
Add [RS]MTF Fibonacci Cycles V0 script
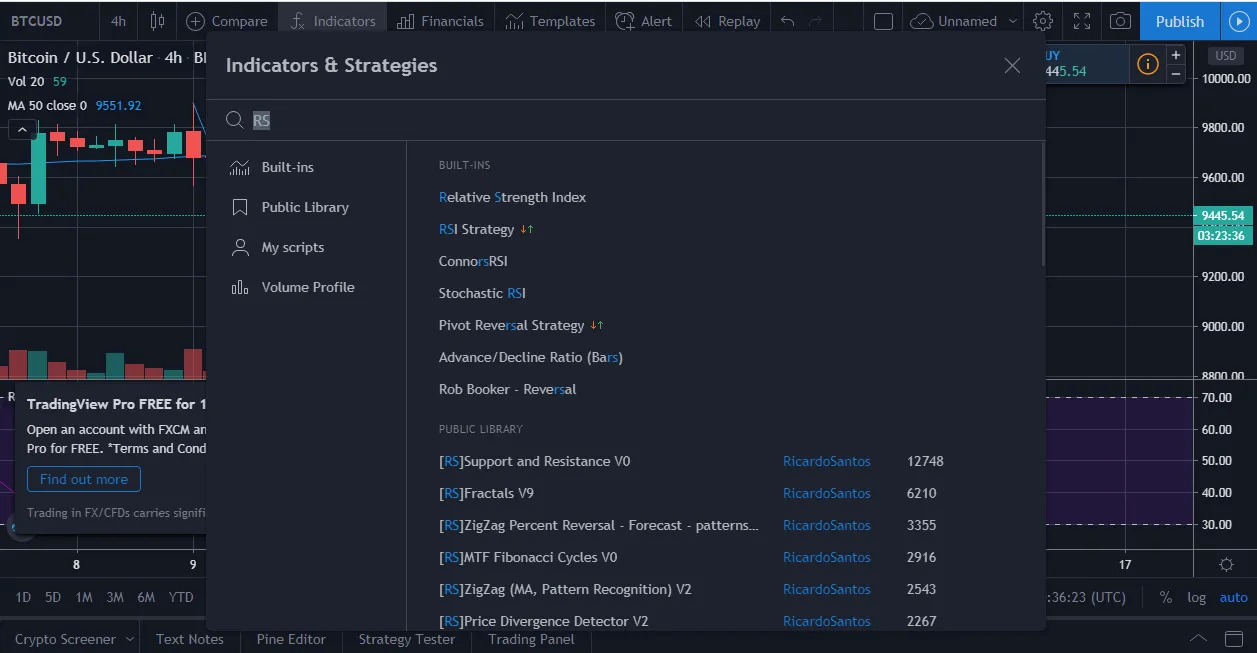(528, 557)
